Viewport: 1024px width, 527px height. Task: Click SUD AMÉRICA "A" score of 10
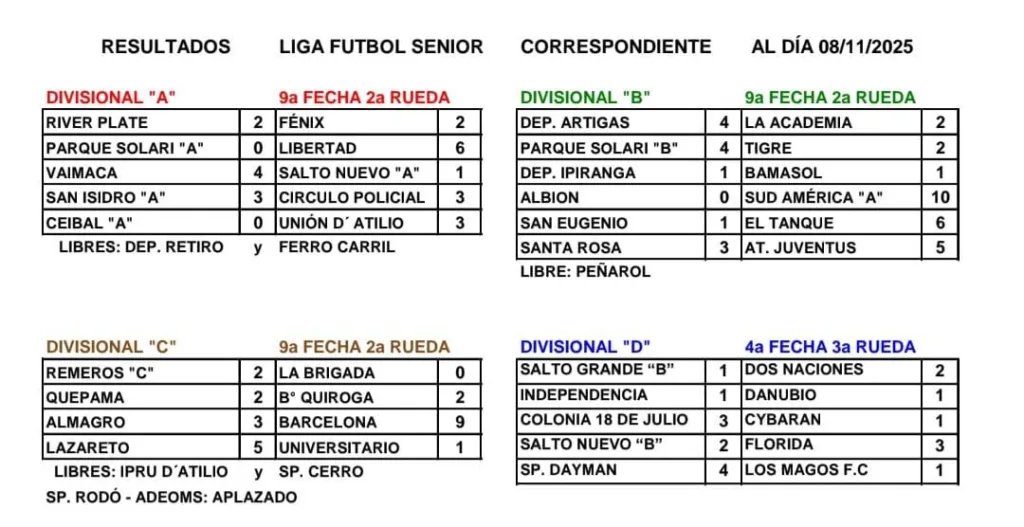click(940, 198)
